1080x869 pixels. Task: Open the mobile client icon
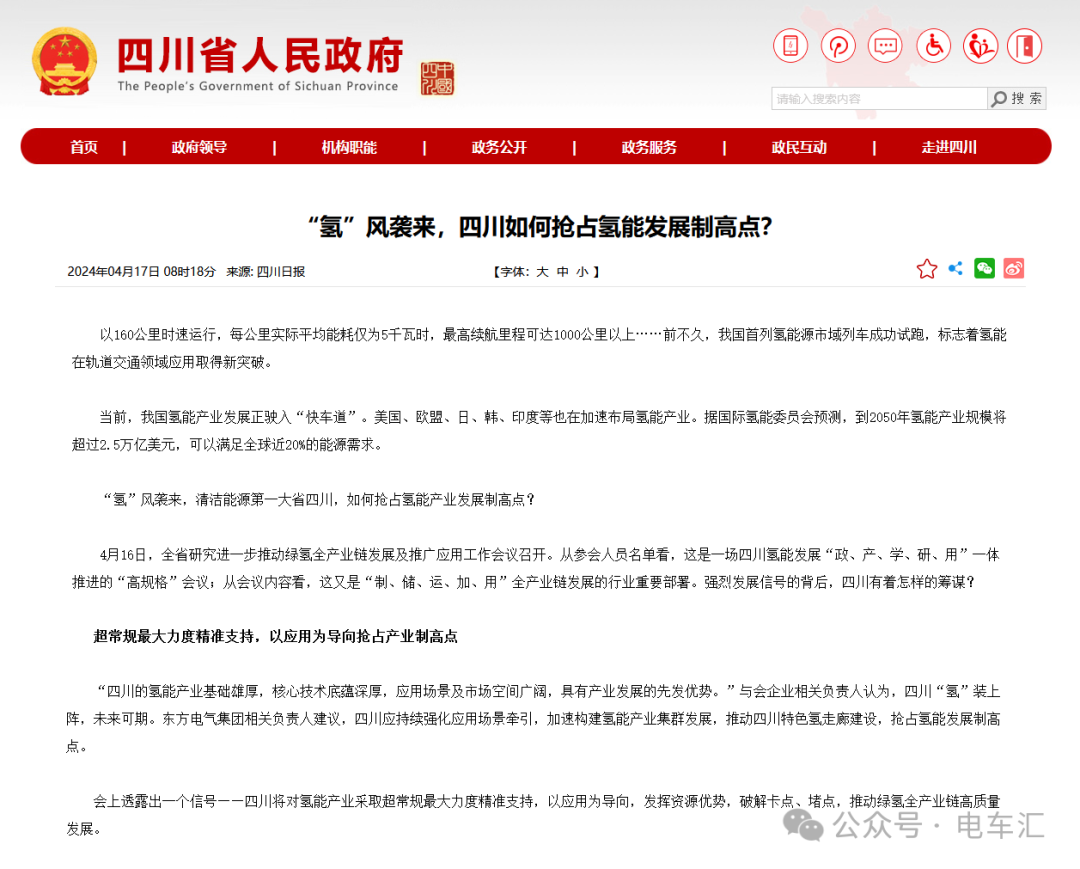(x=790, y=46)
